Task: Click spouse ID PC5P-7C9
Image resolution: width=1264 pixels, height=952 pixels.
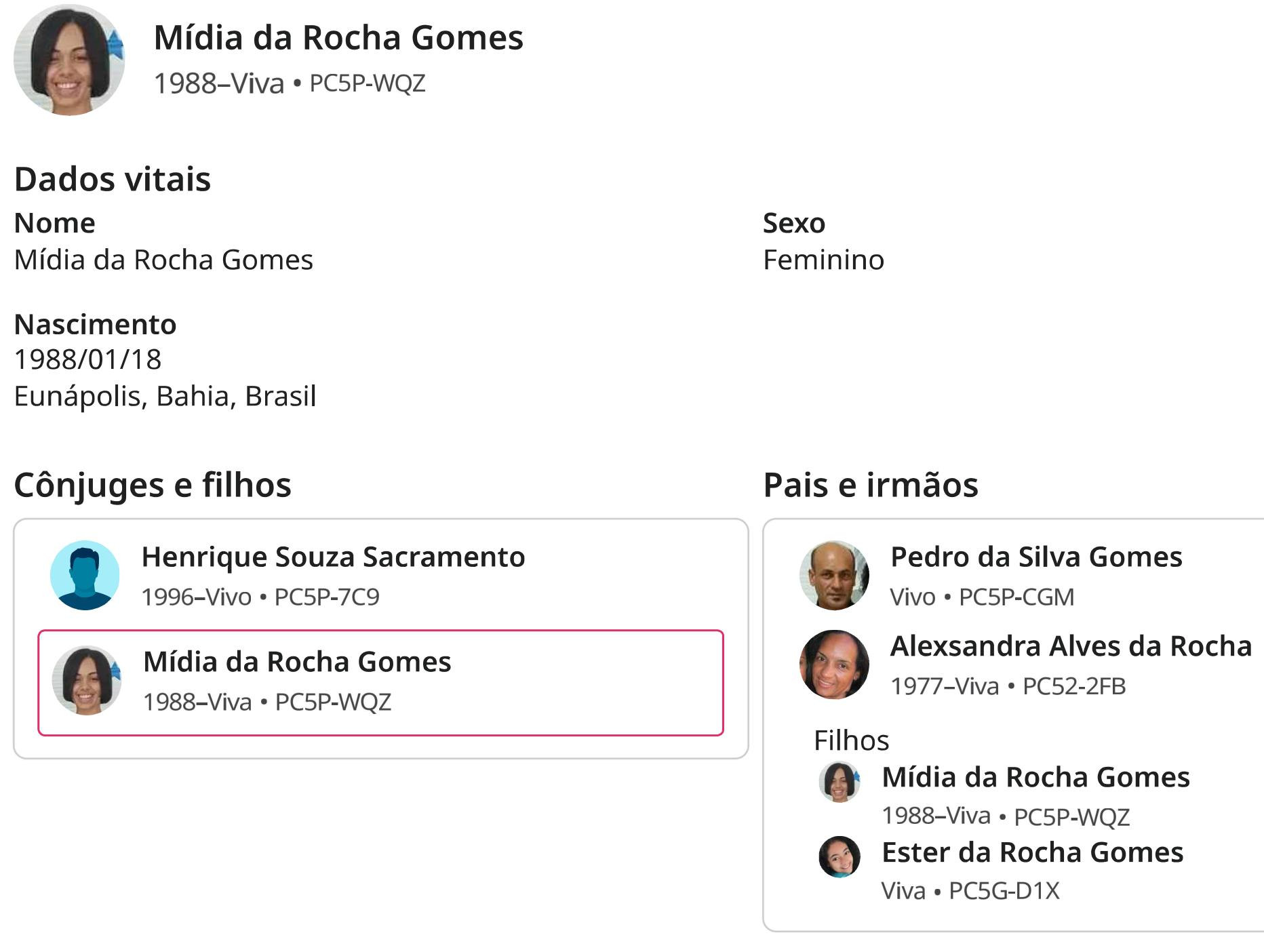Action: [x=327, y=597]
